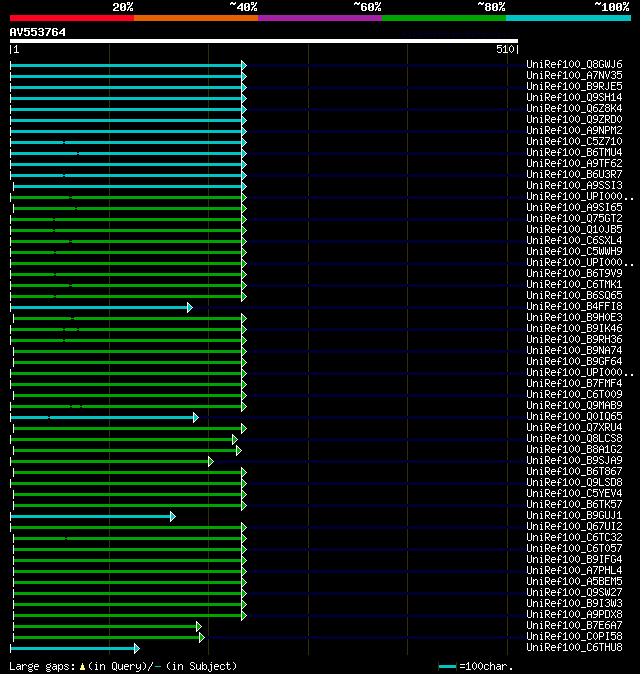Click the UniRef100_Q67UI2 label

coord(574,527)
